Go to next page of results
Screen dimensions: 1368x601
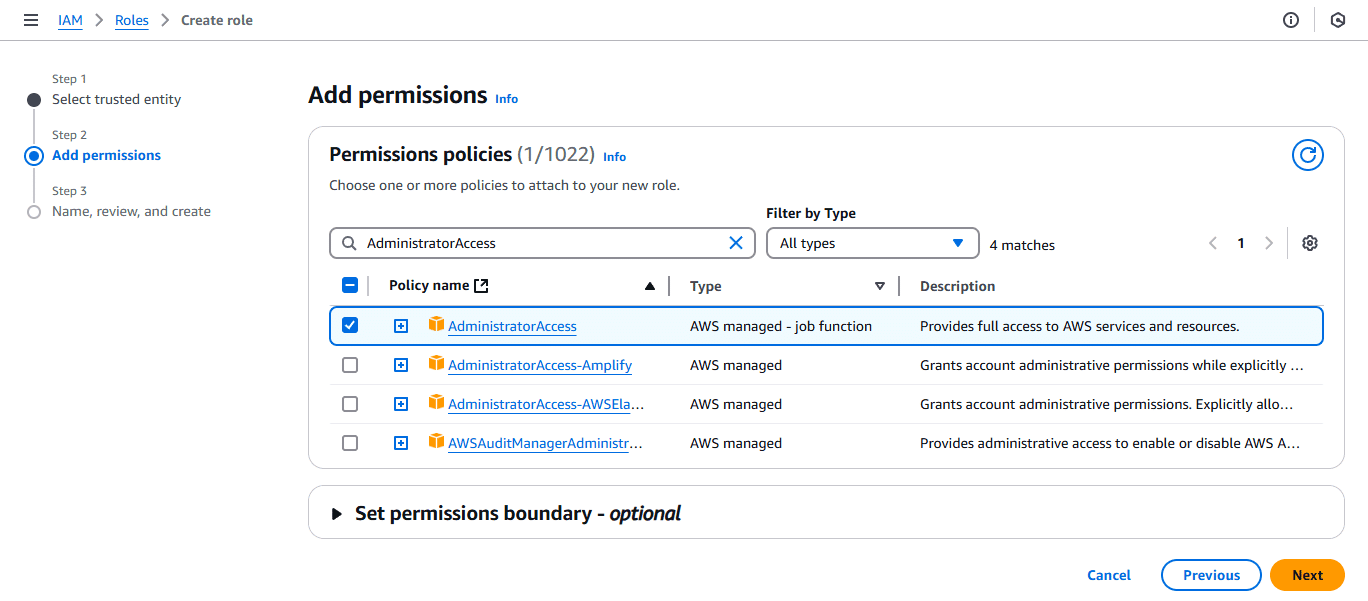[1269, 243]
